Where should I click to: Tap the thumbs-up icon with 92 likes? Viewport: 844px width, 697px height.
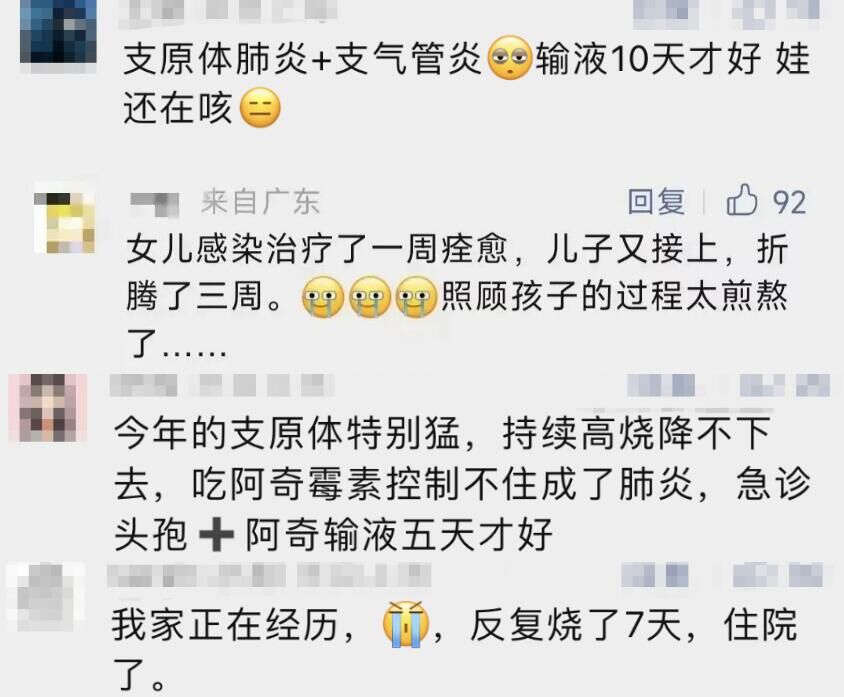(742, 200)
